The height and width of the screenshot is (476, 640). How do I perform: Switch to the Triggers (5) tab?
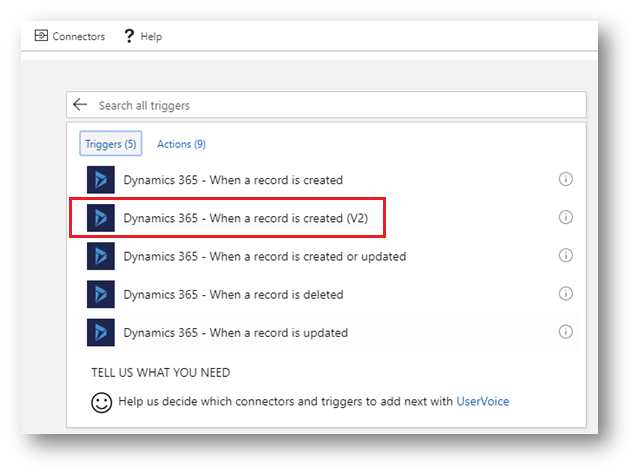point(110,144)
